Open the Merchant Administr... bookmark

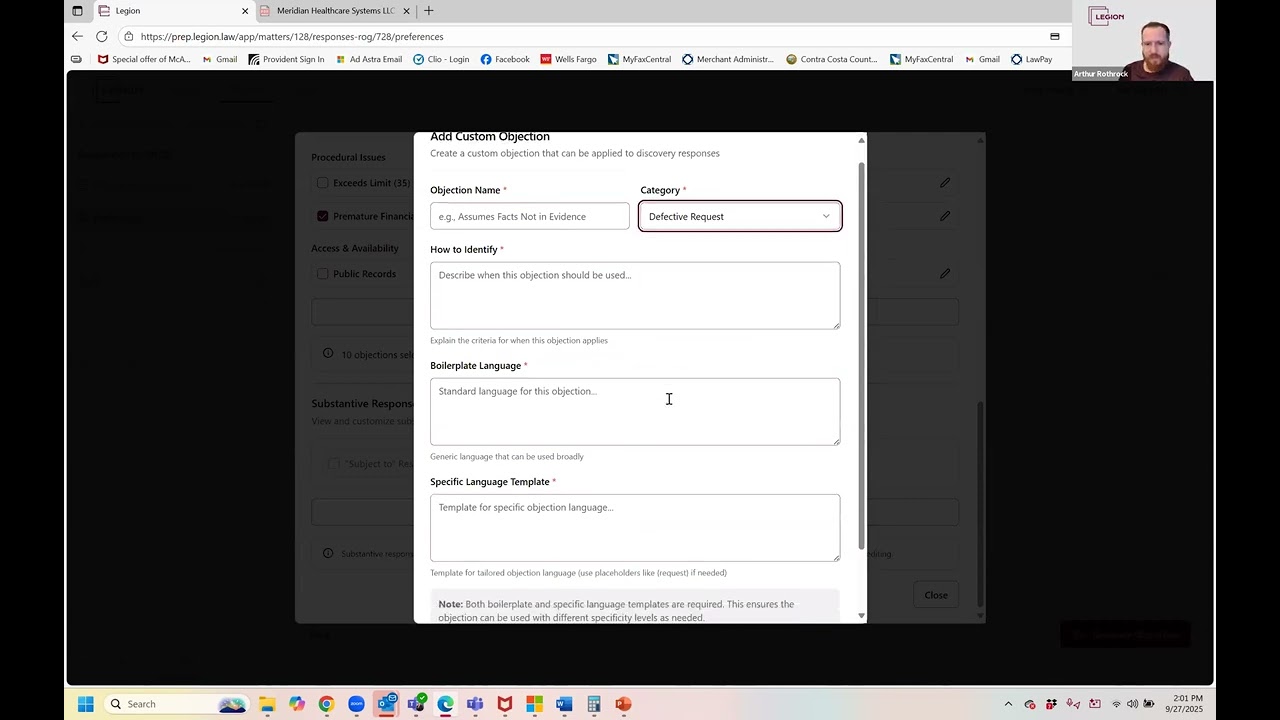pos(728,59)
